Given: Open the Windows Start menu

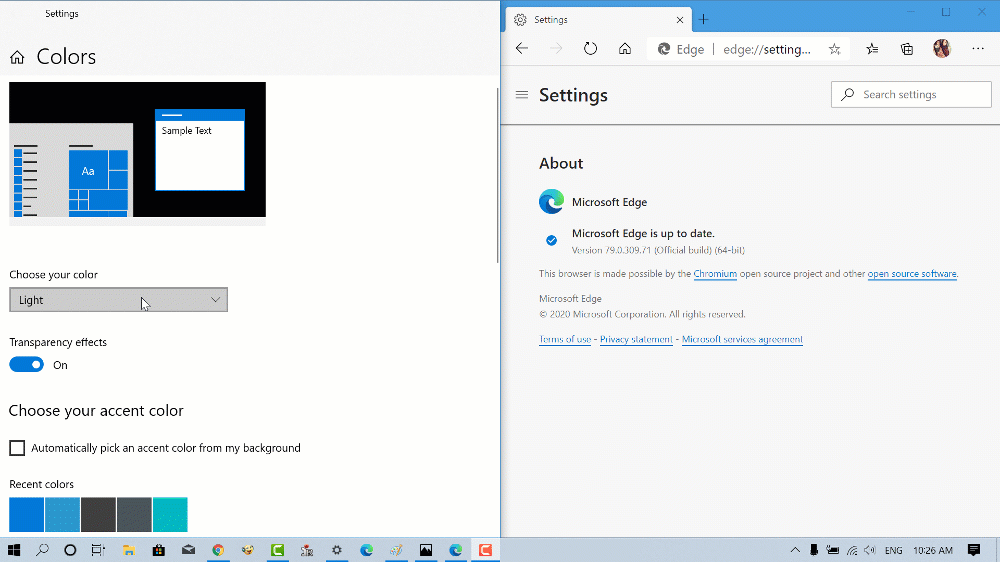Looking at the screenshot, I should (14, 550).
